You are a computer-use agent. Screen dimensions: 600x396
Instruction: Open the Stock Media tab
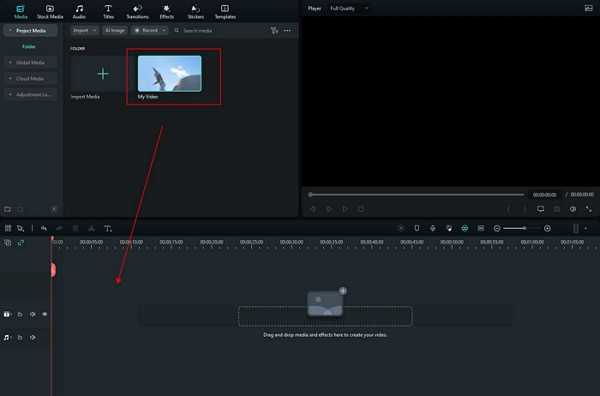tap(50, 12)
